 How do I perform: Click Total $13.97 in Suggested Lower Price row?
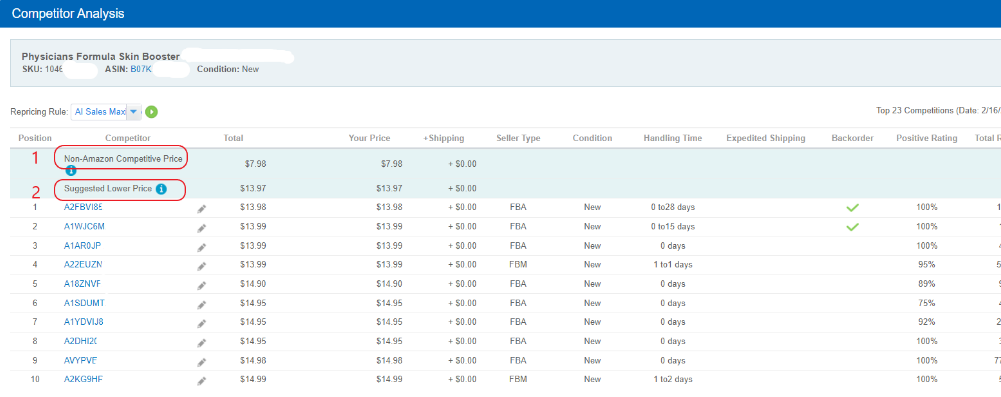click(253, 189)
